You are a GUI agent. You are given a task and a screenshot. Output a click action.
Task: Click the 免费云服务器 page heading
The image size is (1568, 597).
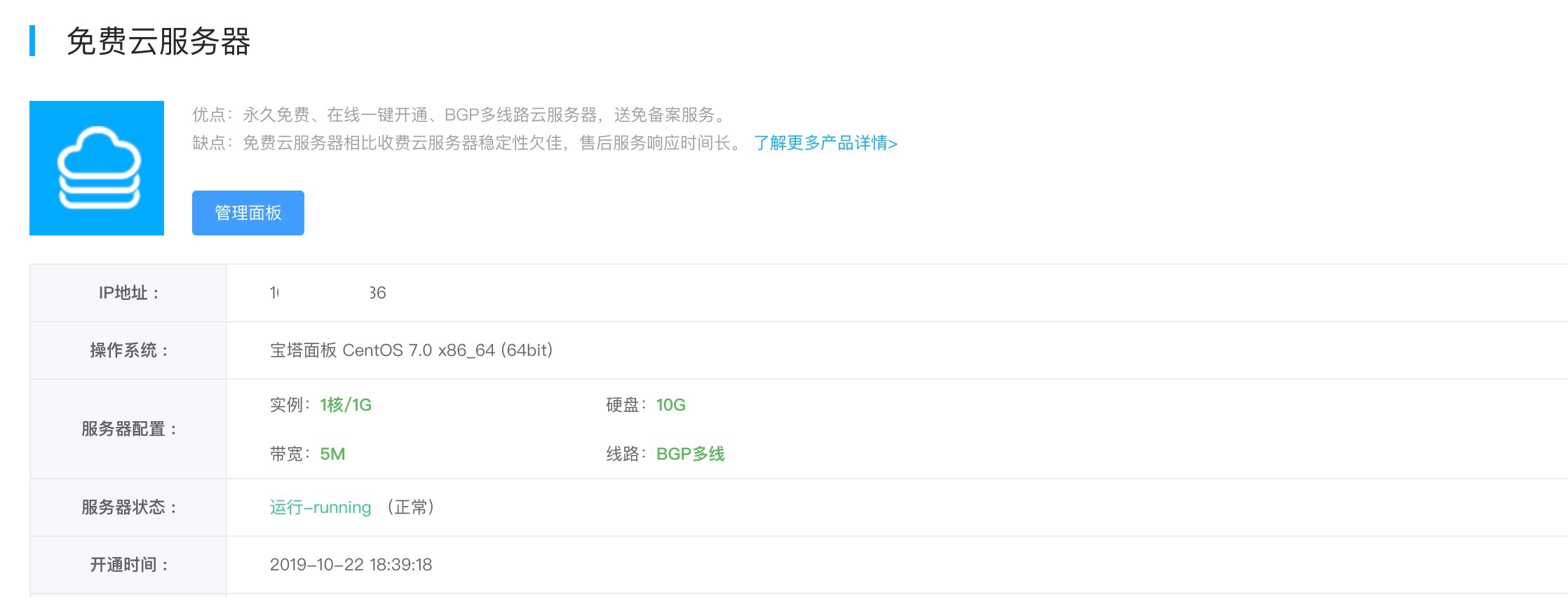pos(158,41)
